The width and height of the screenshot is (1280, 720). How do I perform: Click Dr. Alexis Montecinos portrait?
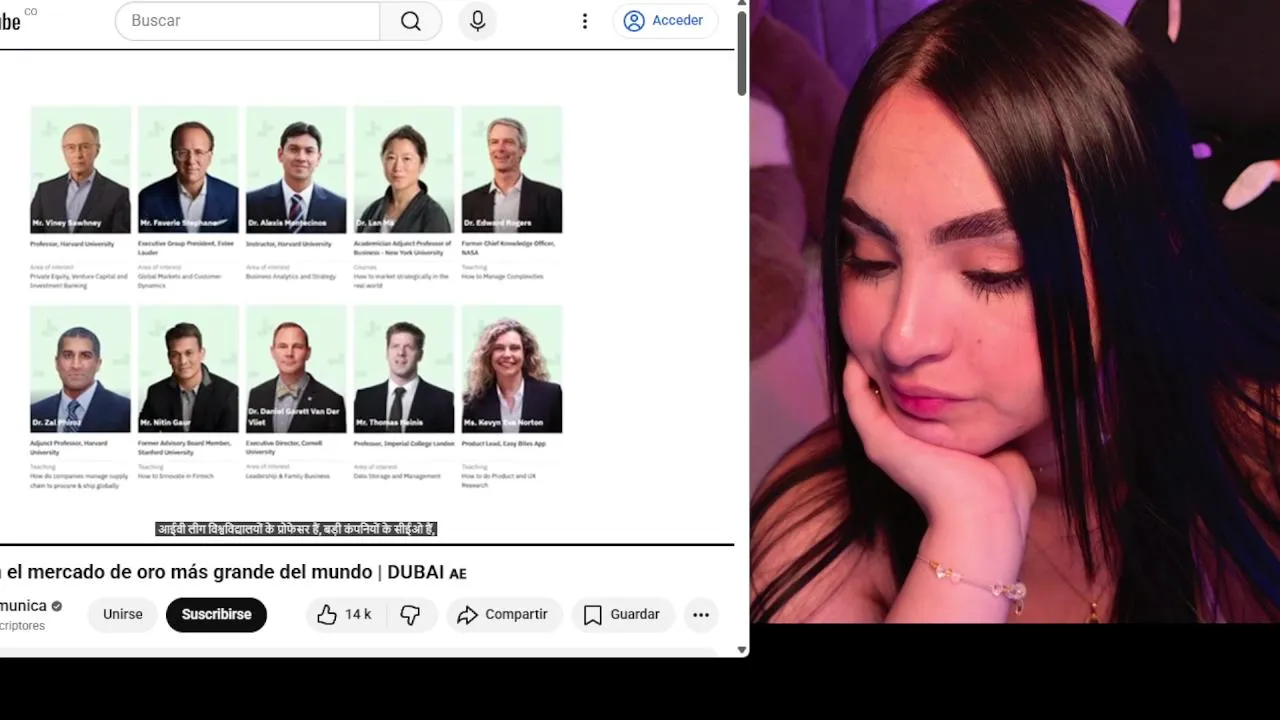tap(296, 170)
